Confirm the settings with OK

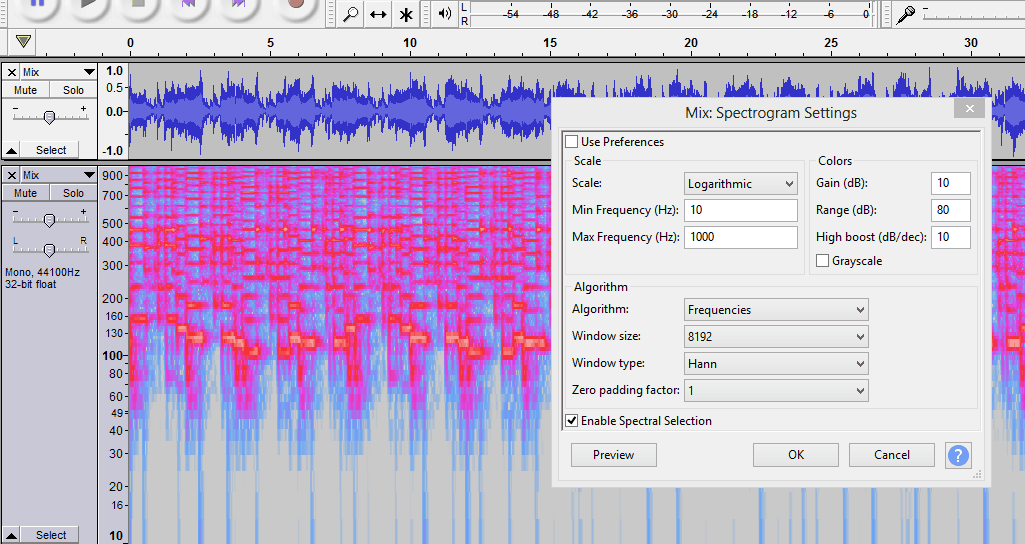click(x=796, y=455)
